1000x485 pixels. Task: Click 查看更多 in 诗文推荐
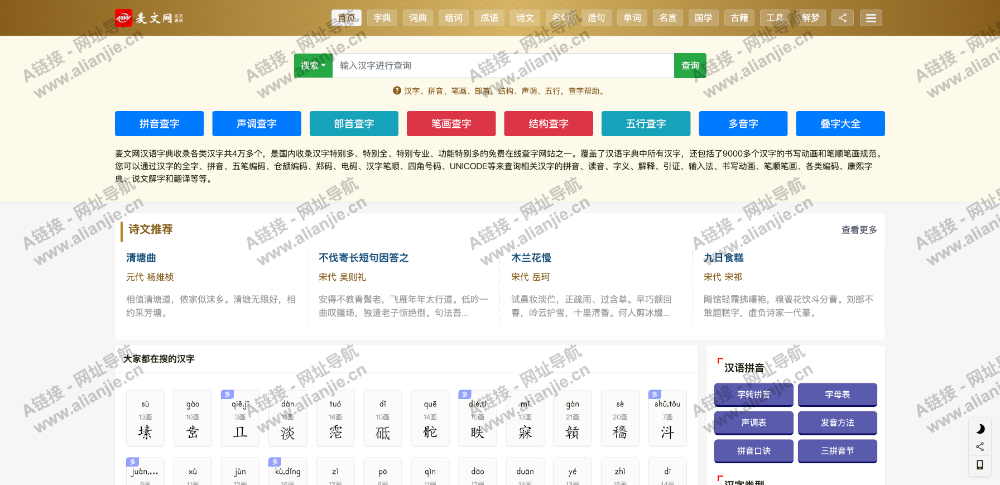[859, 230]
